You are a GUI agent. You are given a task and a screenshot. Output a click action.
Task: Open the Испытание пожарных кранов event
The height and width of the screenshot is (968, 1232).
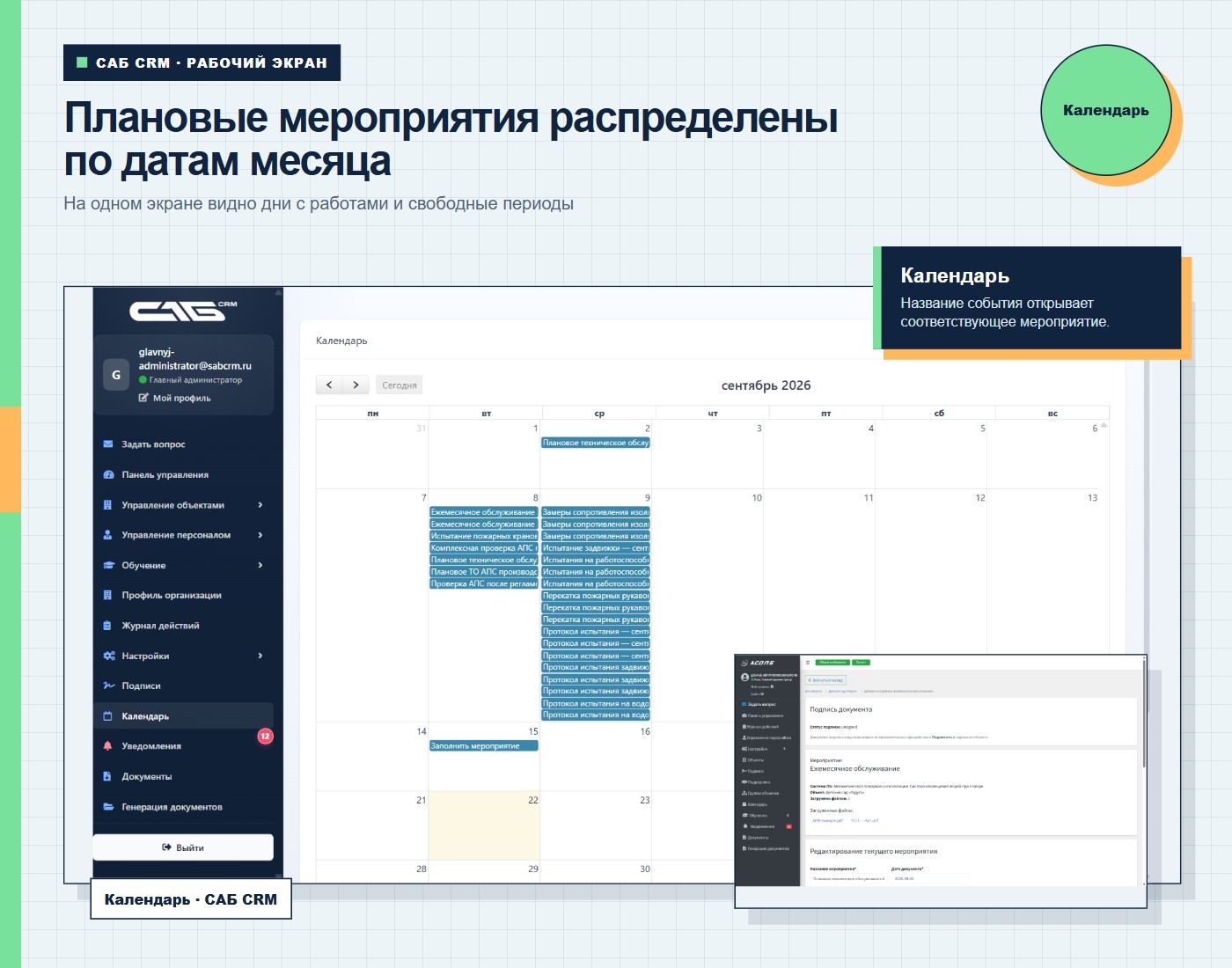point(483,536)
